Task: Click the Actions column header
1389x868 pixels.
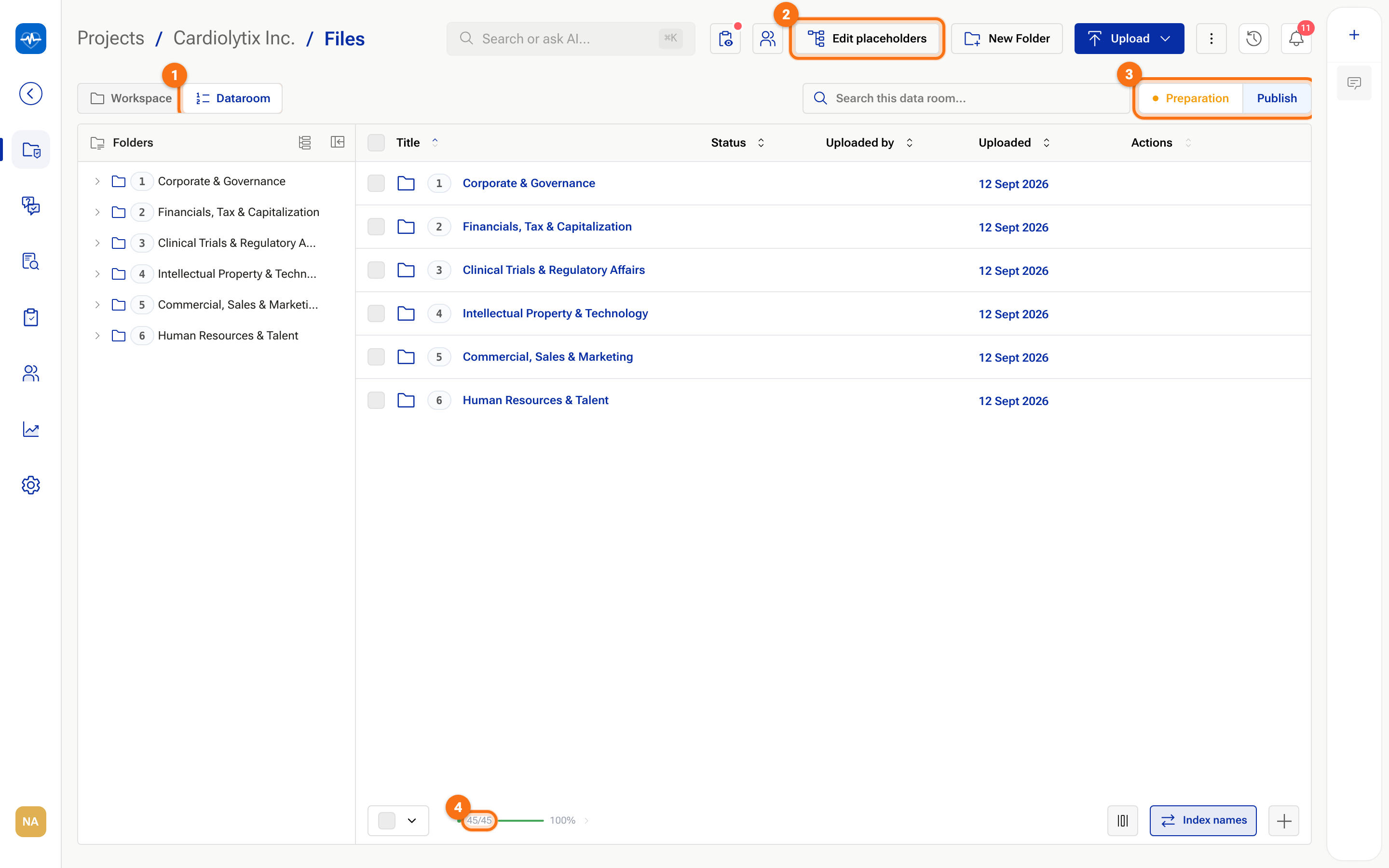Action: 1151,142
